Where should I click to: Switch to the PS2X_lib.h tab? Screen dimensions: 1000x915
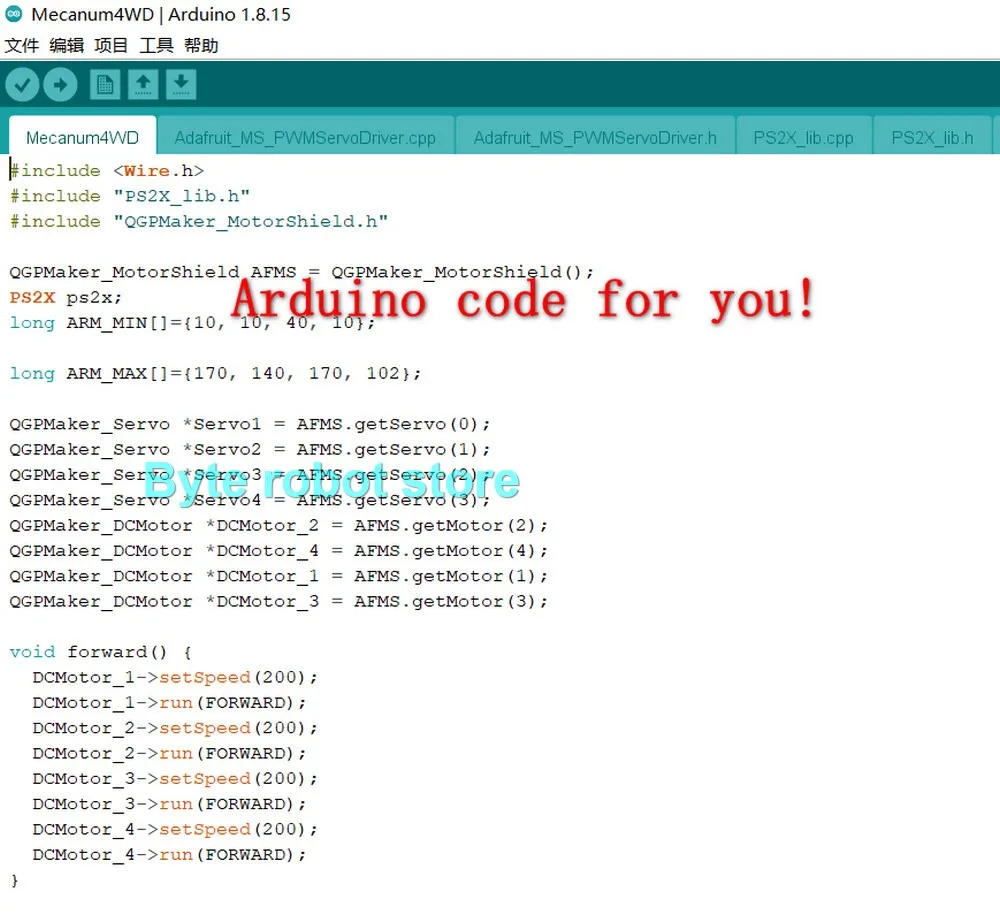pos(932,136)
